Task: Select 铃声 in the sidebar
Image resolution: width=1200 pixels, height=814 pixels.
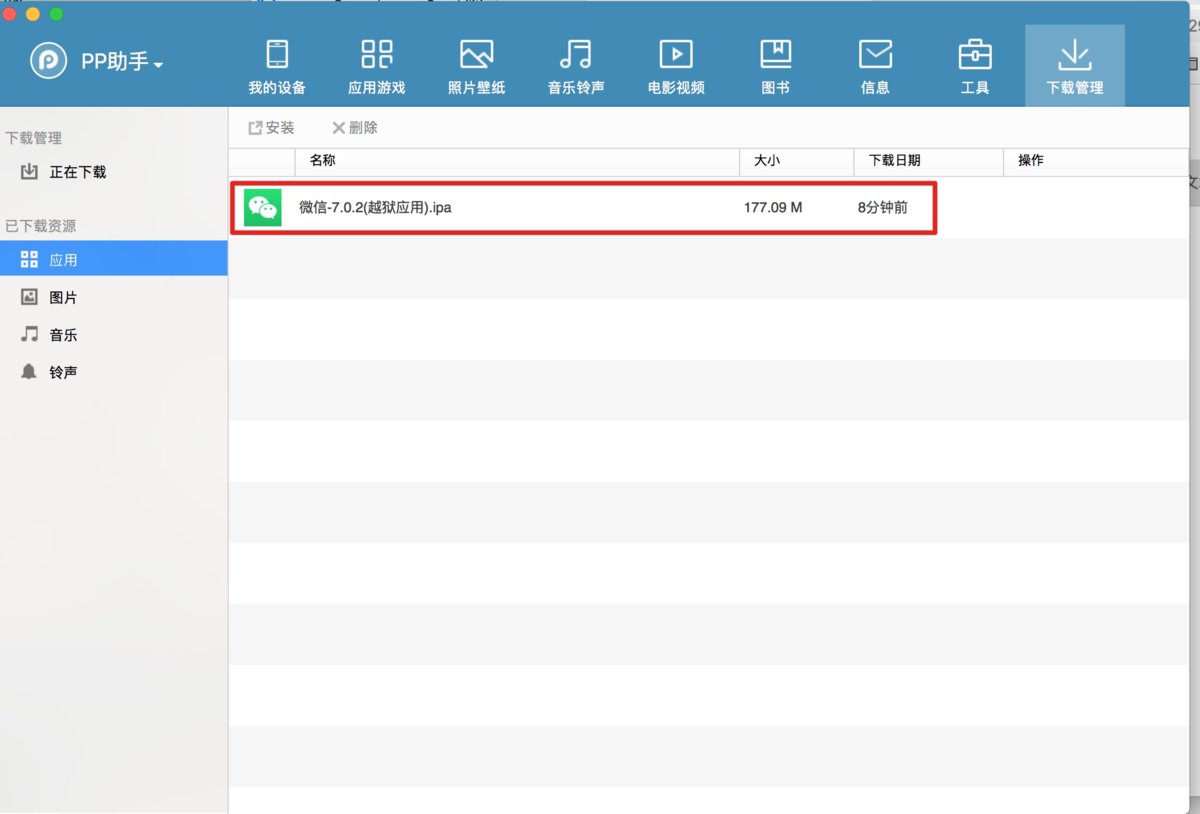Action: 113,372
